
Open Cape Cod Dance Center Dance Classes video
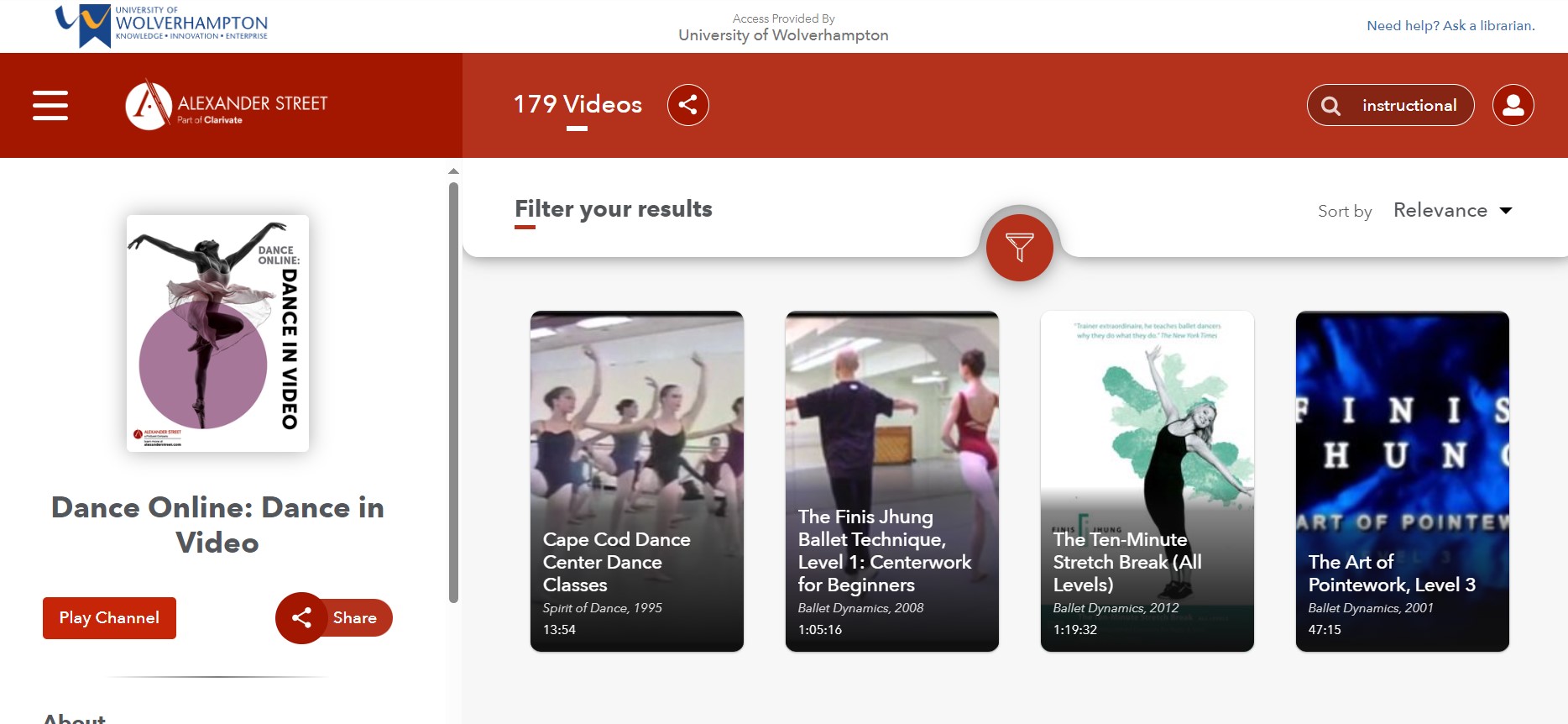[x=637, y=481]
